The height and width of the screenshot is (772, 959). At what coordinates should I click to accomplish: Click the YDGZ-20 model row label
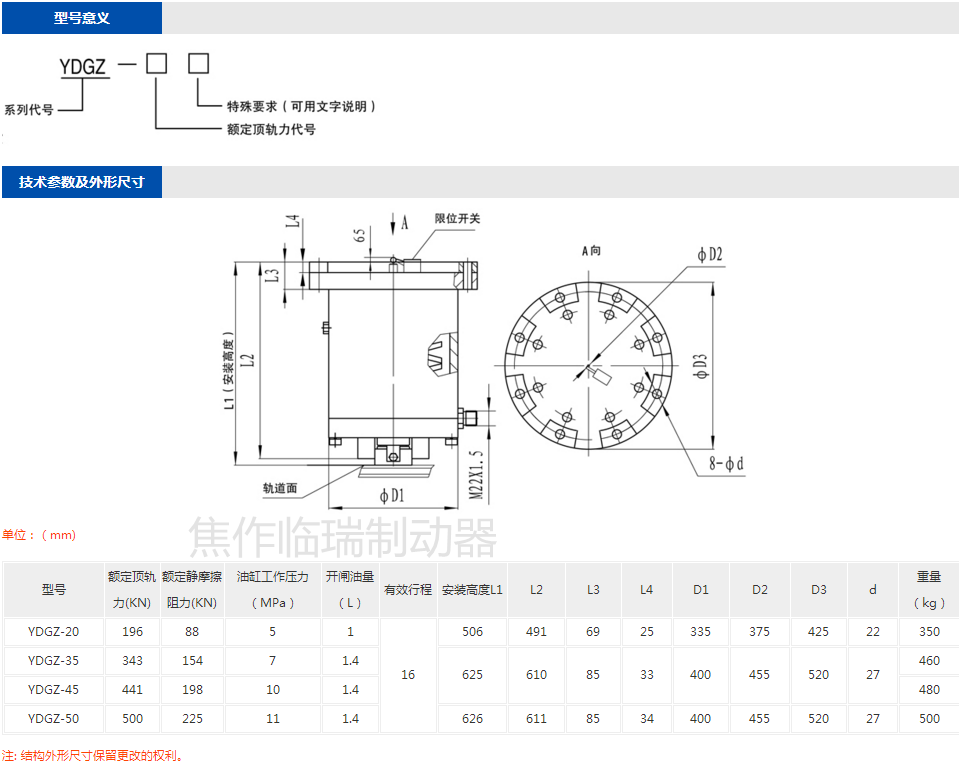point(52,632)
